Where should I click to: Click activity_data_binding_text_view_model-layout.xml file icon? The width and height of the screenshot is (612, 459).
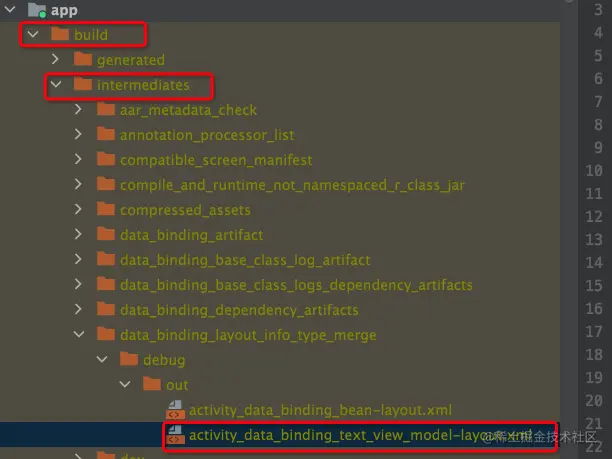175,434
